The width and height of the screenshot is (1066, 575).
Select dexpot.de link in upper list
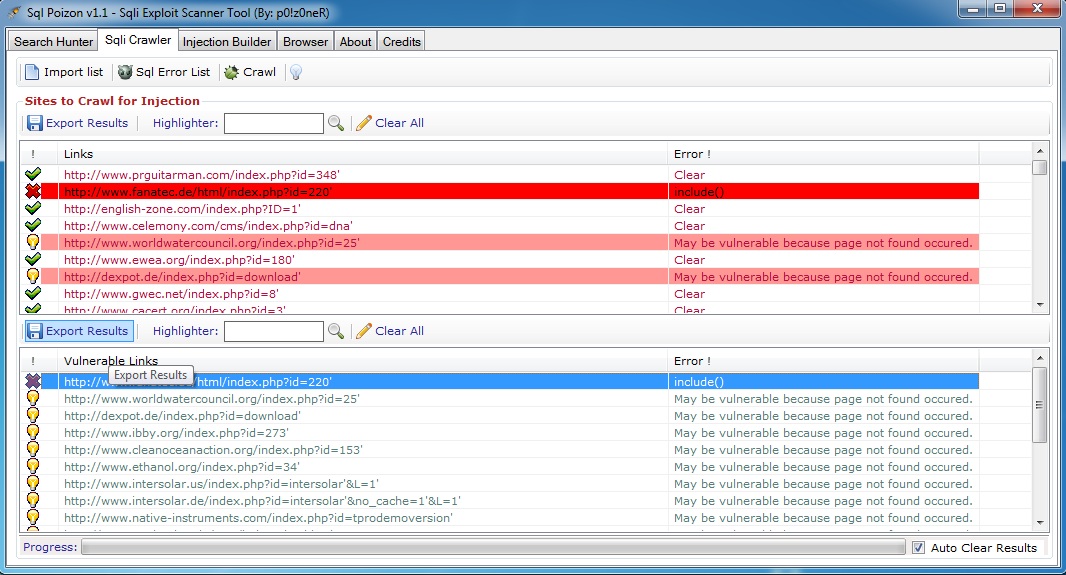coord(182,277)
